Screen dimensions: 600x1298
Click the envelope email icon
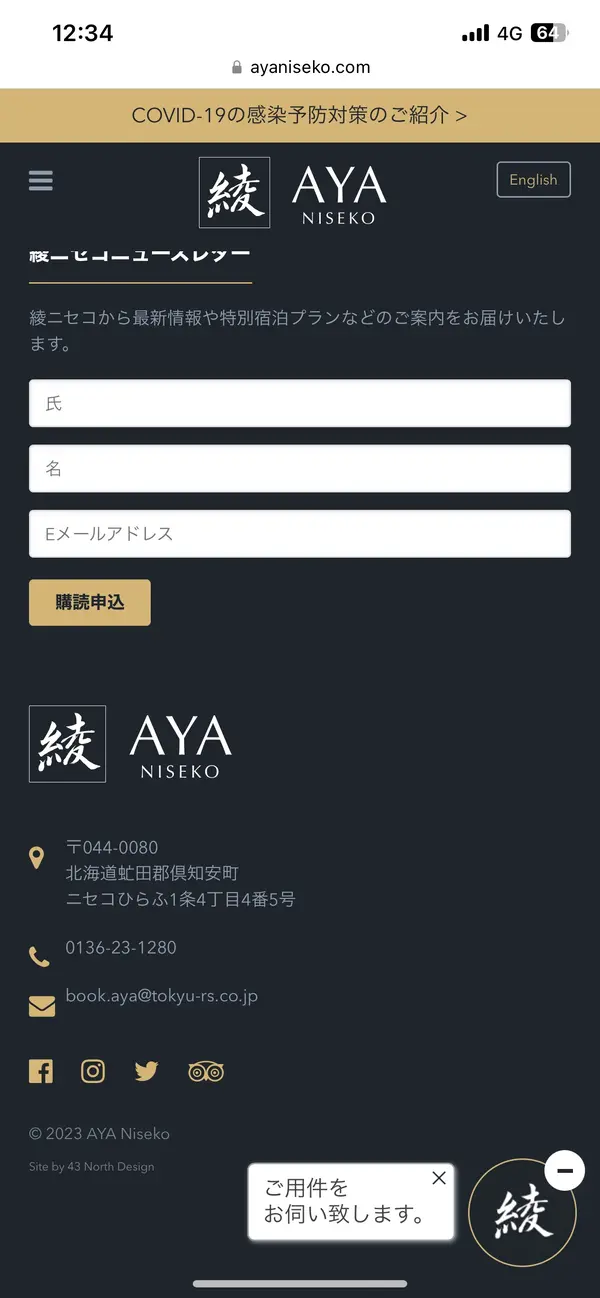tap(42, 1005)
